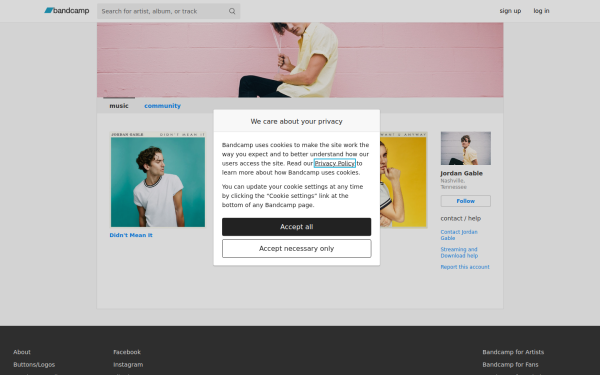Image resolution: width=600 pixels, height=375 pixels.
Task: Open the Instagram footer link
Action: click(x=128, y=365)
